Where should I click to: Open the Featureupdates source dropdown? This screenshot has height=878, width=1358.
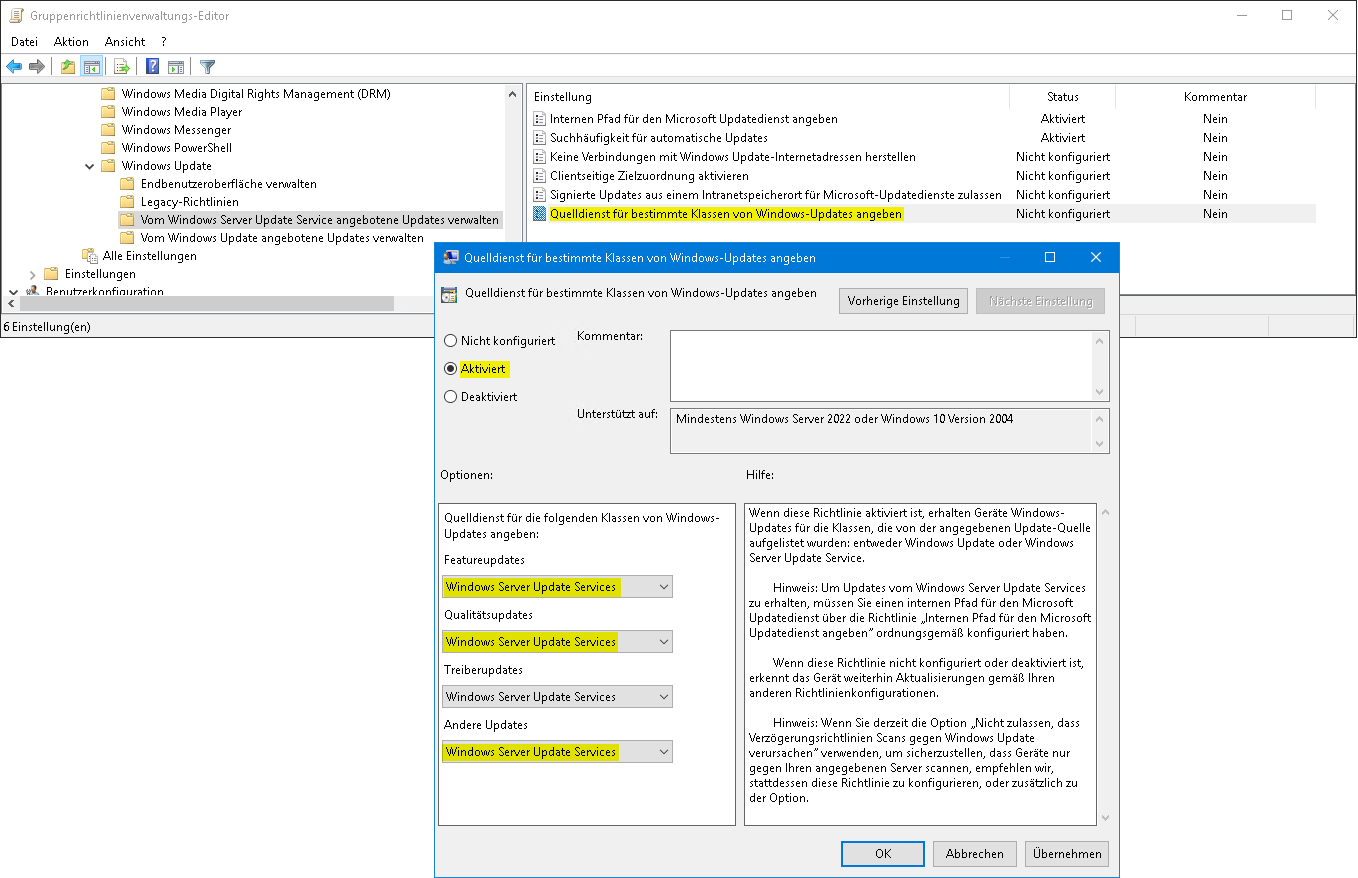click(557, 587)
